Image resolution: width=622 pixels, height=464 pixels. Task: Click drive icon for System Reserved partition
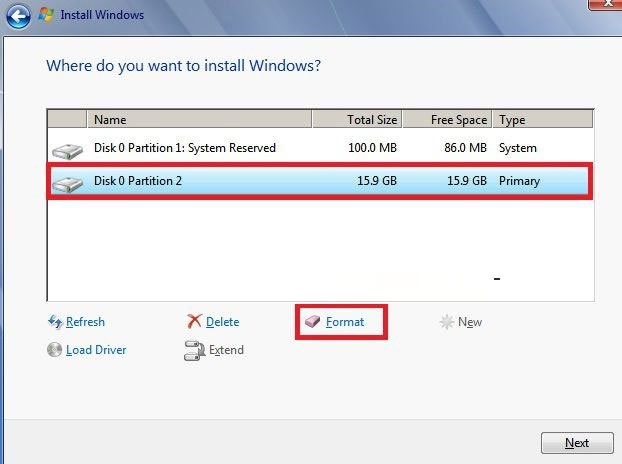(x=67, y=151)
